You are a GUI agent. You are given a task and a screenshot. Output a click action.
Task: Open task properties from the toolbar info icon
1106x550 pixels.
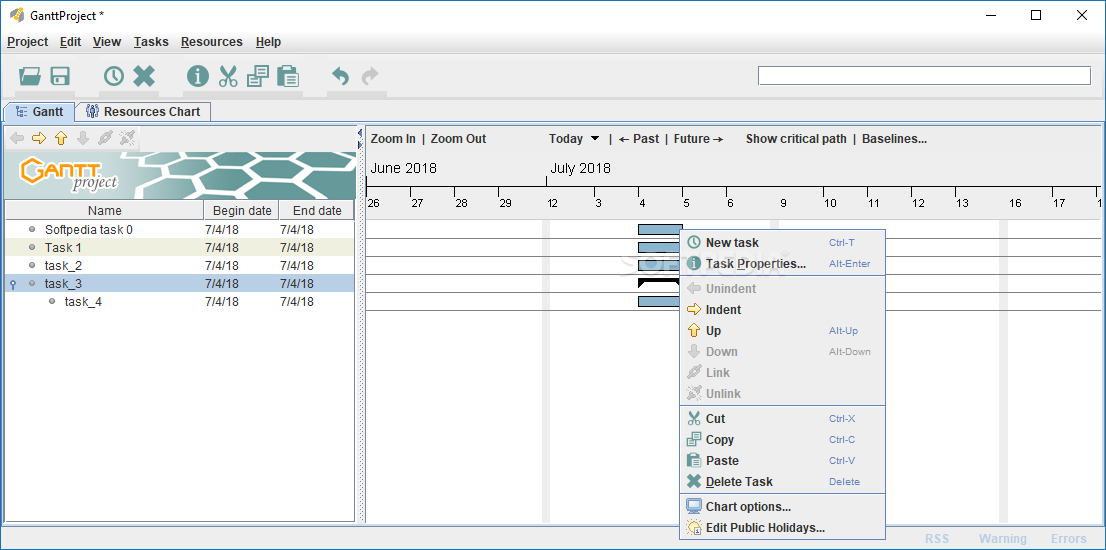[x=198, y=76]
